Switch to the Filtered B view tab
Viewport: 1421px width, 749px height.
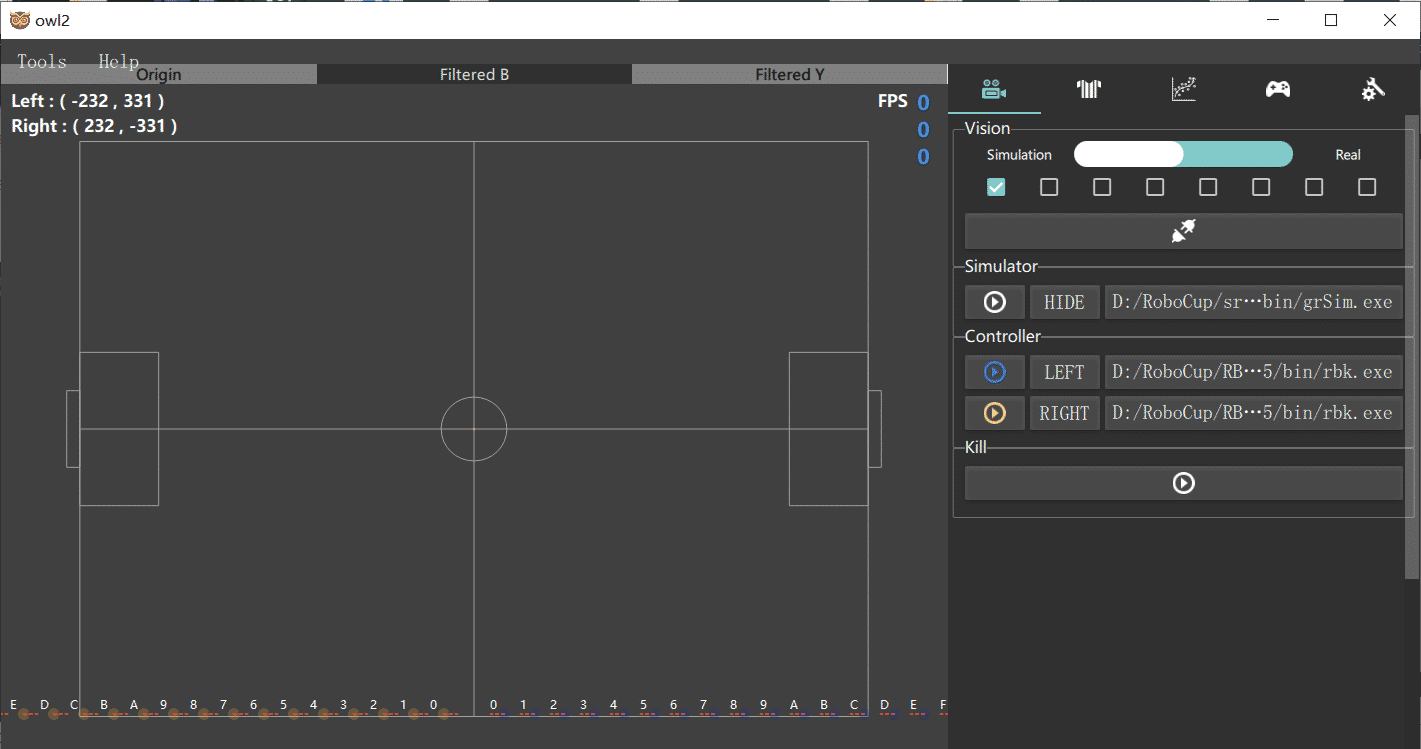tap(474, 74)
